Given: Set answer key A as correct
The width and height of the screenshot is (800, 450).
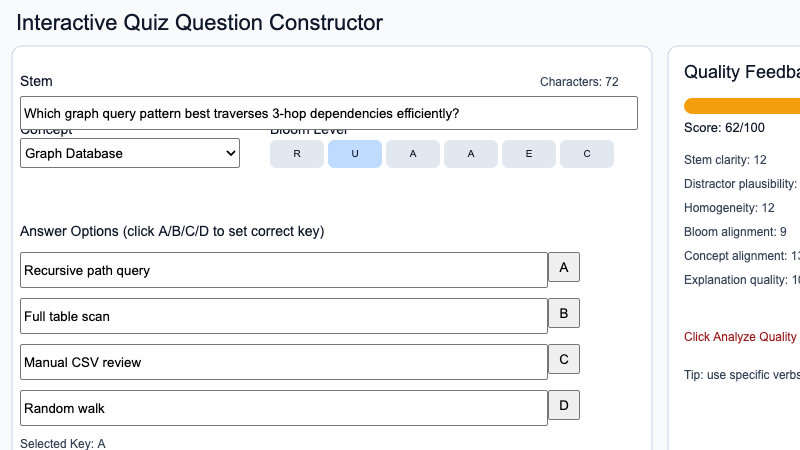Looking at the screenshot, I should tap(564, 268).
